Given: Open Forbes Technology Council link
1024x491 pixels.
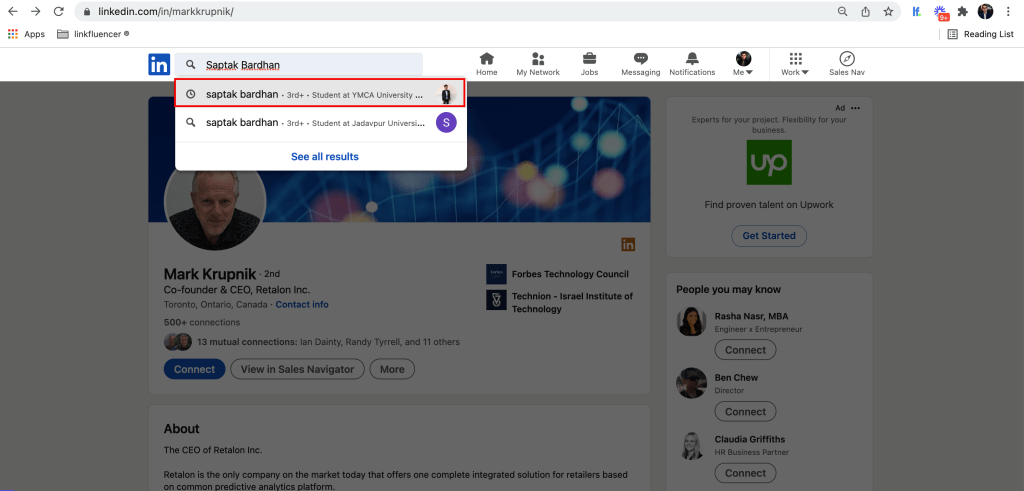Looking at the screenshot, I should [x=570, y=274].
